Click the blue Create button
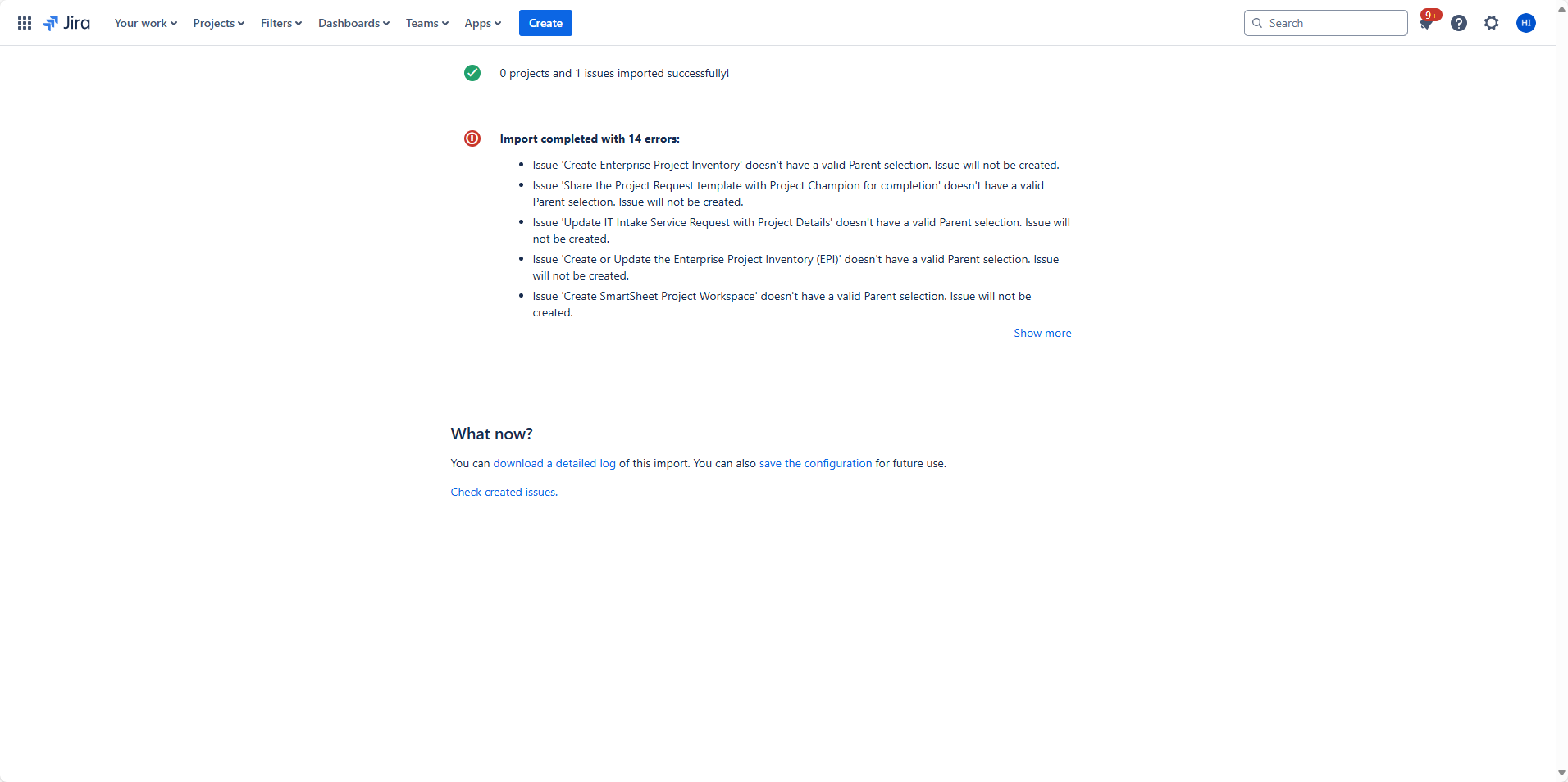This screenshot has height=782, width=1568. pos(545,23)
